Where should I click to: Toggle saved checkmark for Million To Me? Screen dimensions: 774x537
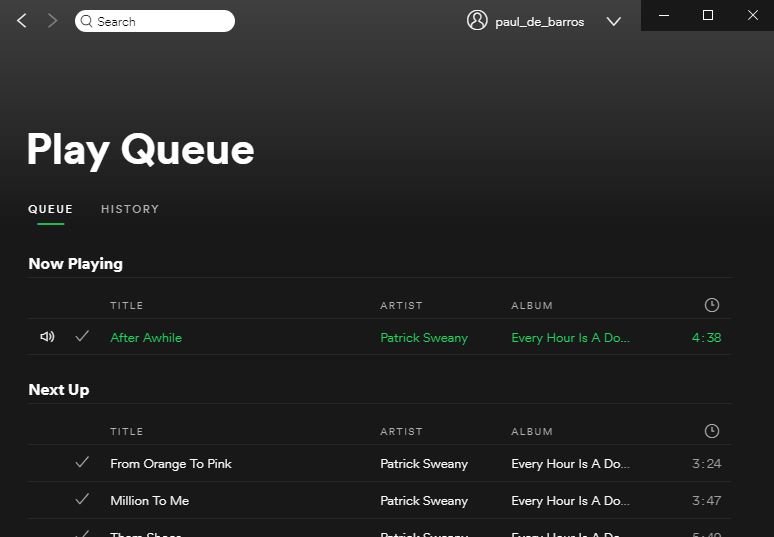point(82,500)
